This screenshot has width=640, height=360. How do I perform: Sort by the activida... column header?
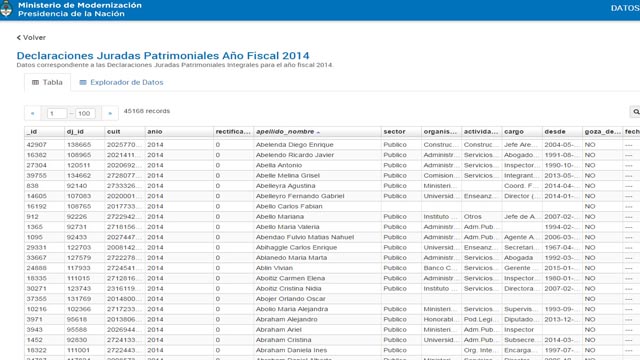482,132
